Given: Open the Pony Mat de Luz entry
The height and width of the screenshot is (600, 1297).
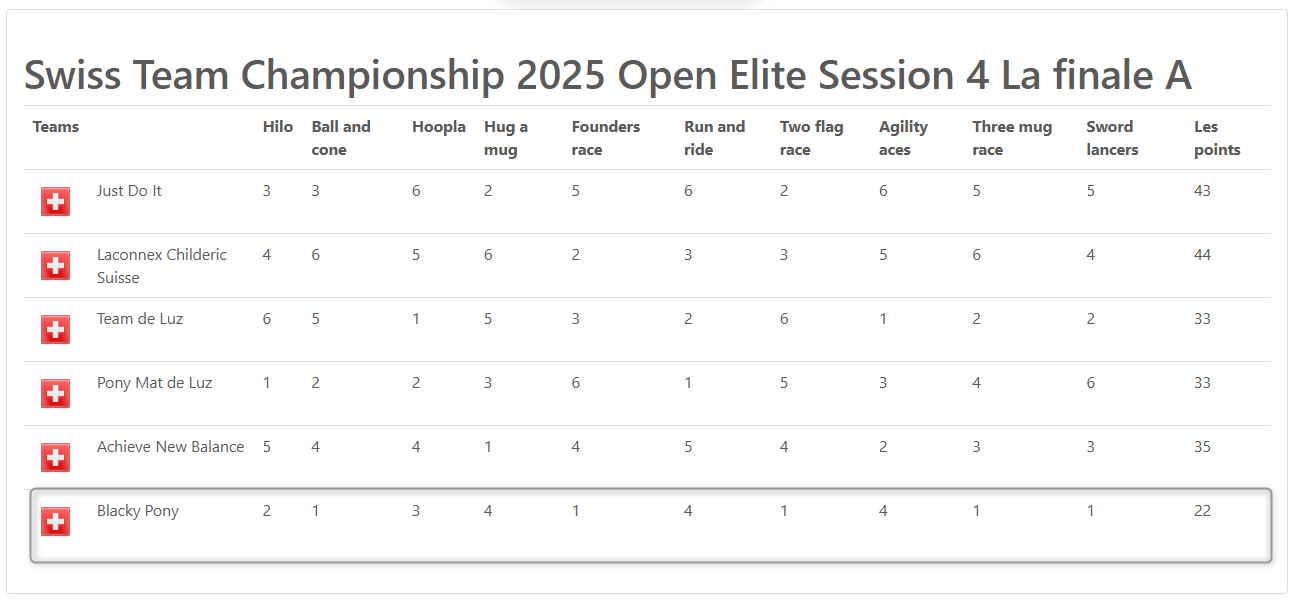Looking at the screenshot, I should point(154,383).
